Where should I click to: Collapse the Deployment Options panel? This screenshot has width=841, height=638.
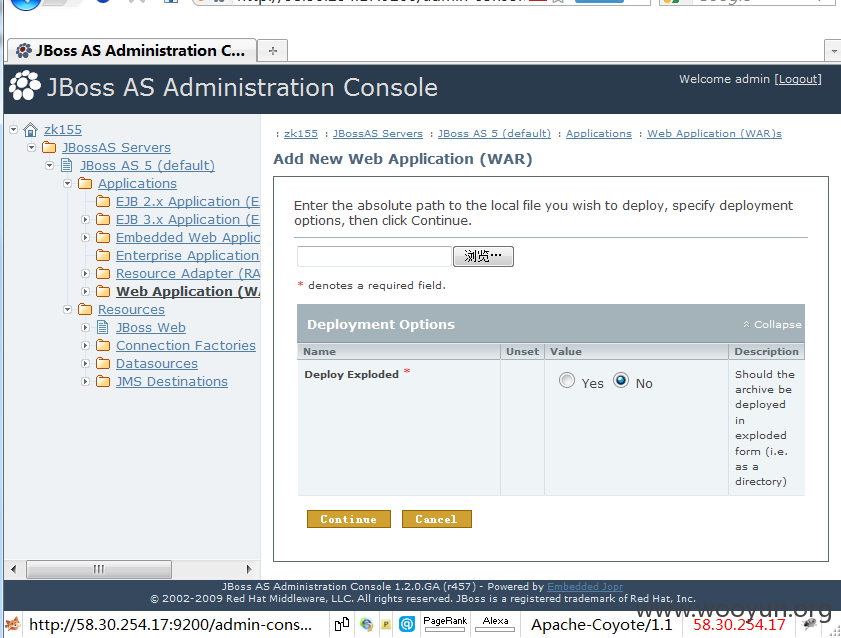point(772,324)
